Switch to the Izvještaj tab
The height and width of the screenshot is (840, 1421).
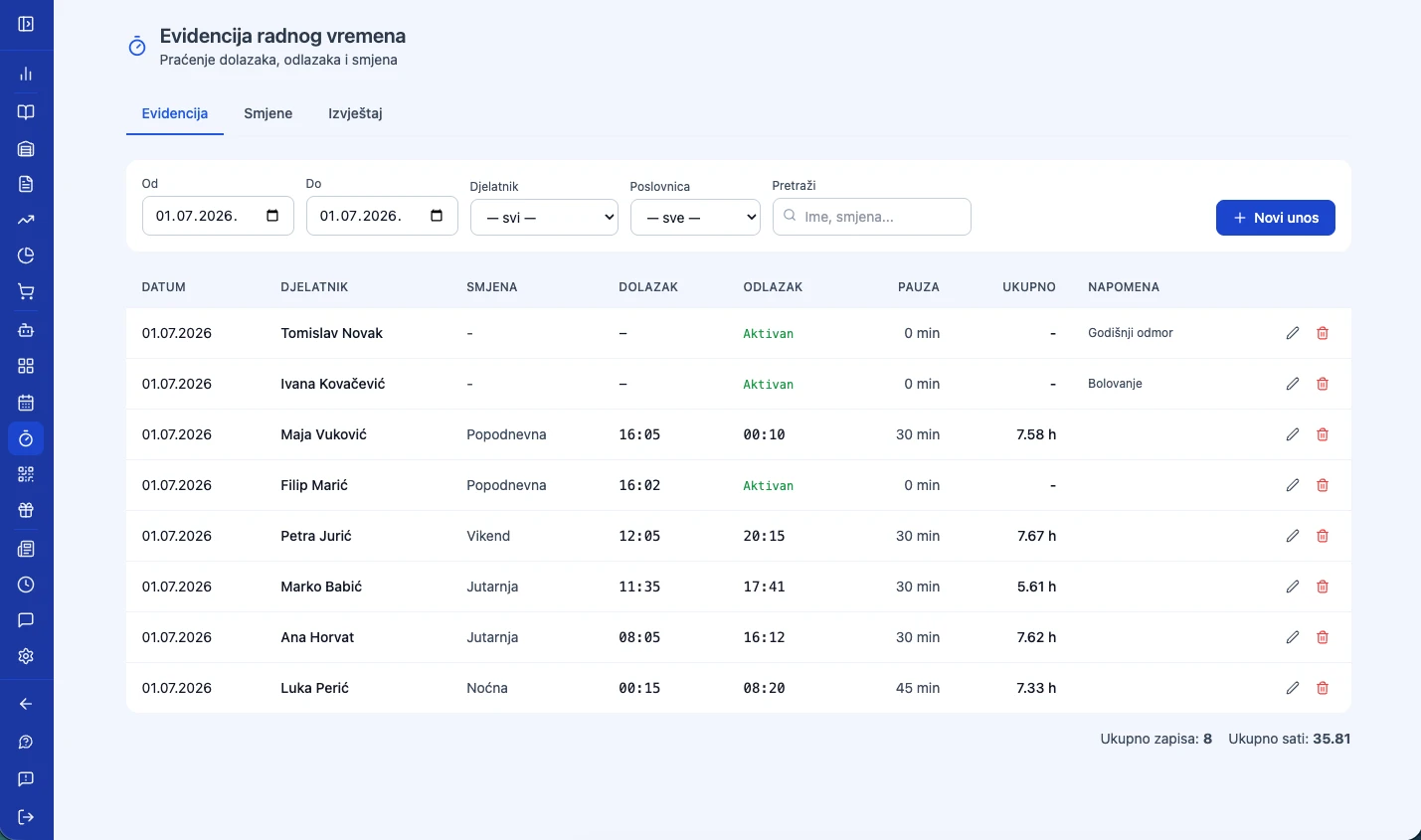[355, 113]
